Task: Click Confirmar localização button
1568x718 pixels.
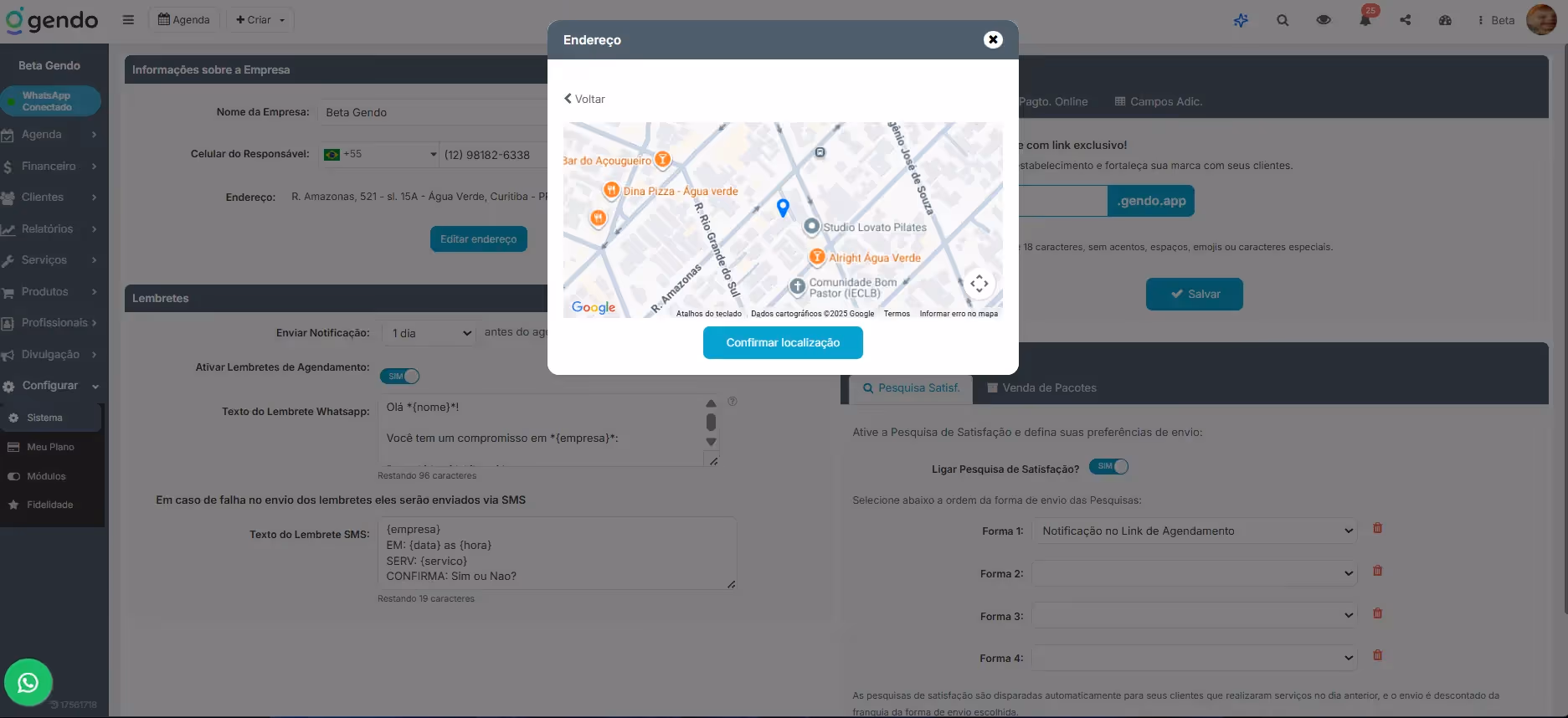Action: [x=783, y=343]
